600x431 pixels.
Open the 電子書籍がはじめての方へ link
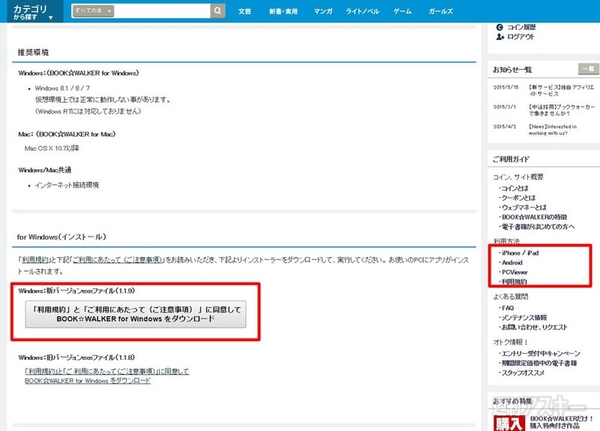click(x=537, y=227)
